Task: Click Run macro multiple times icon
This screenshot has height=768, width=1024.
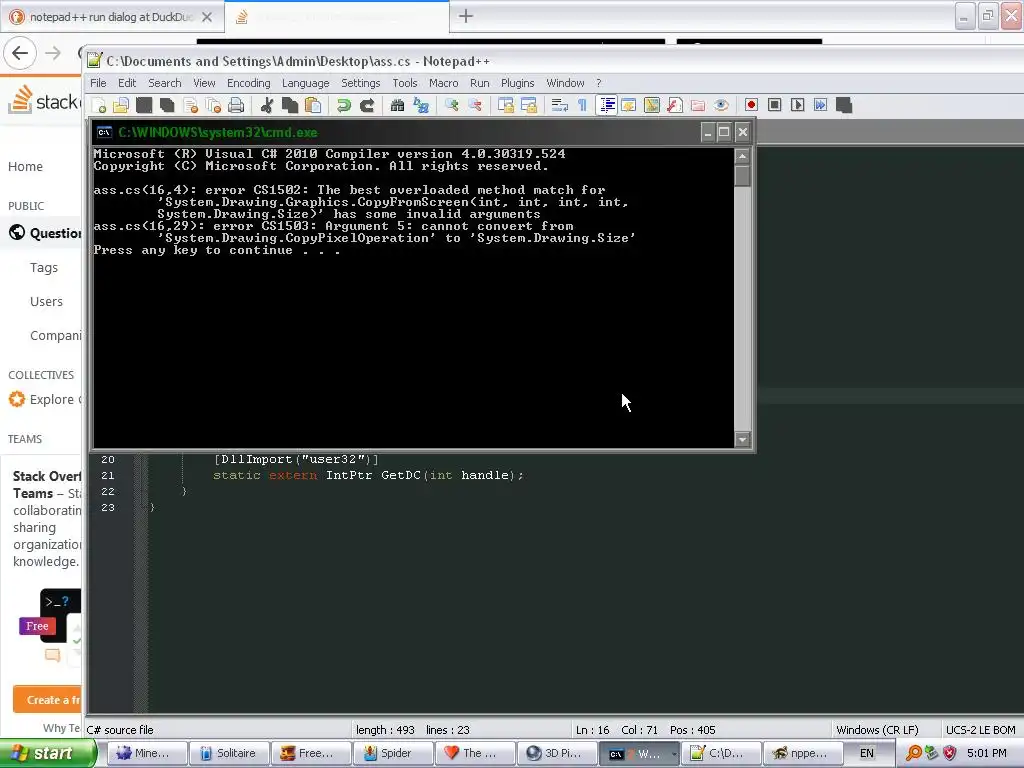Action: (x=821, y=105)
